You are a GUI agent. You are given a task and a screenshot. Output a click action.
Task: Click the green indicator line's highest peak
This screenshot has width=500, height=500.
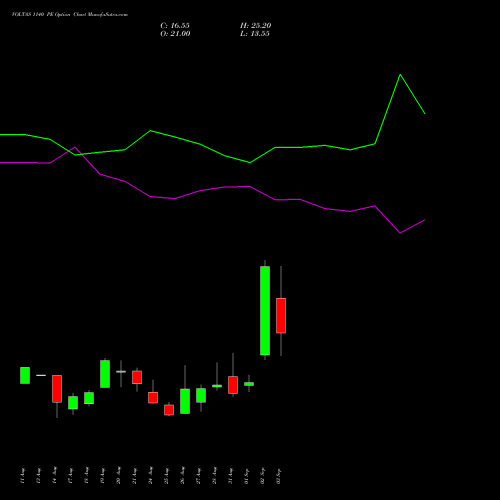pyautogui.click(x=400, y=75)
